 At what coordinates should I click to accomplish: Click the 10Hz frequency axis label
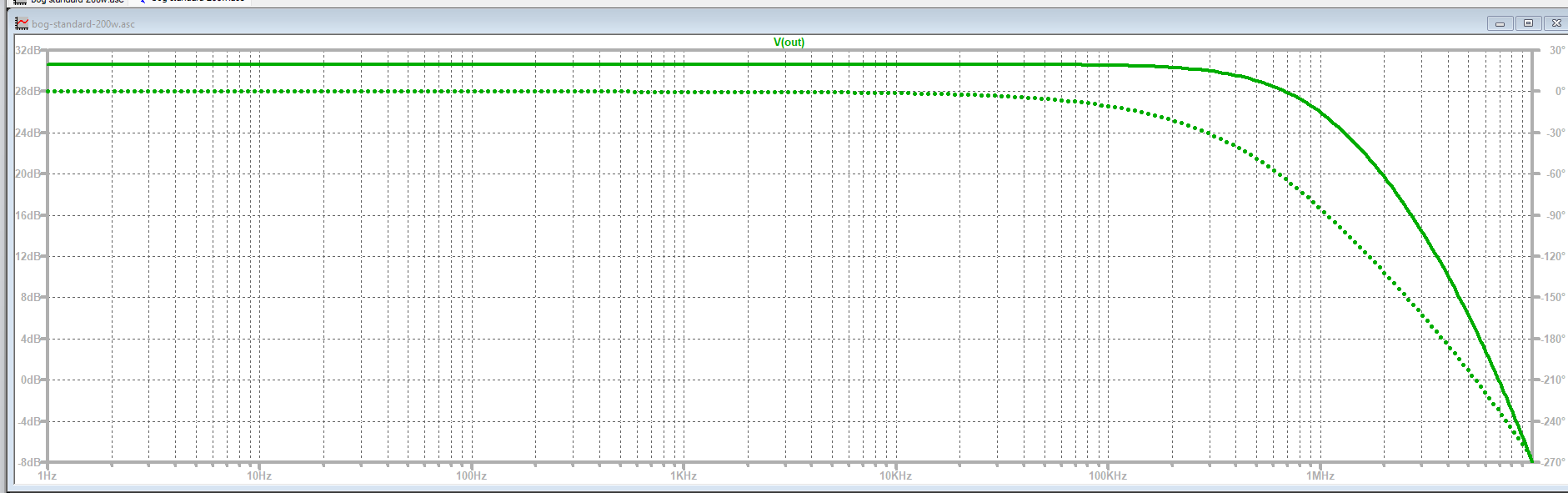259,476
